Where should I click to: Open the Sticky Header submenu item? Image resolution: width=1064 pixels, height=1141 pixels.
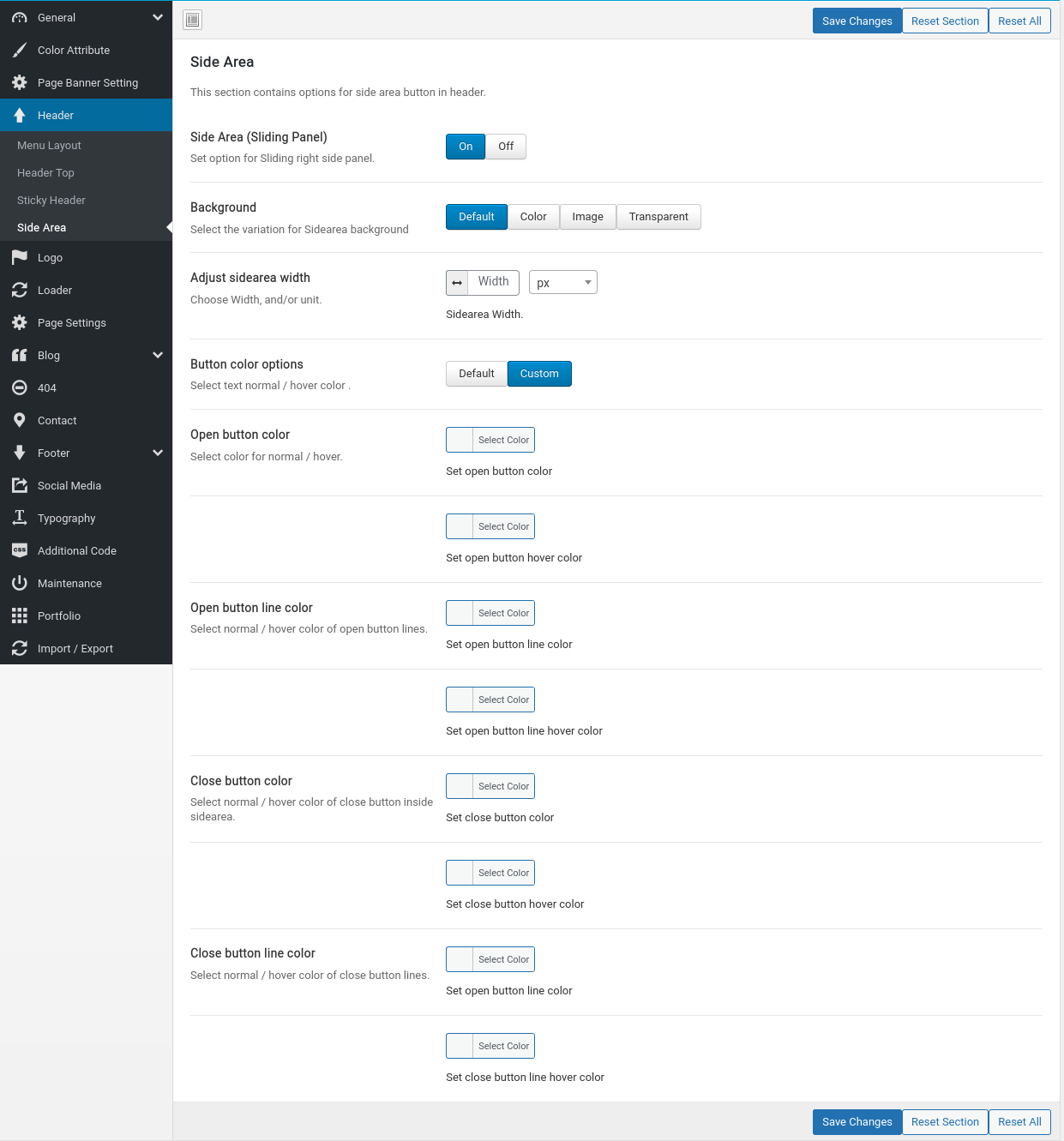coord(86,201)
